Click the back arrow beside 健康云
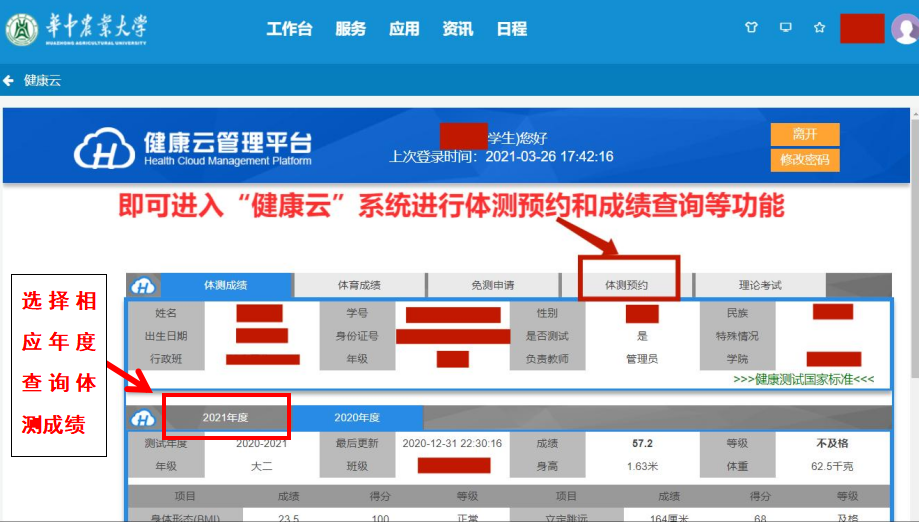Viewport: 919px width, 522px height. tap(10, 80)
